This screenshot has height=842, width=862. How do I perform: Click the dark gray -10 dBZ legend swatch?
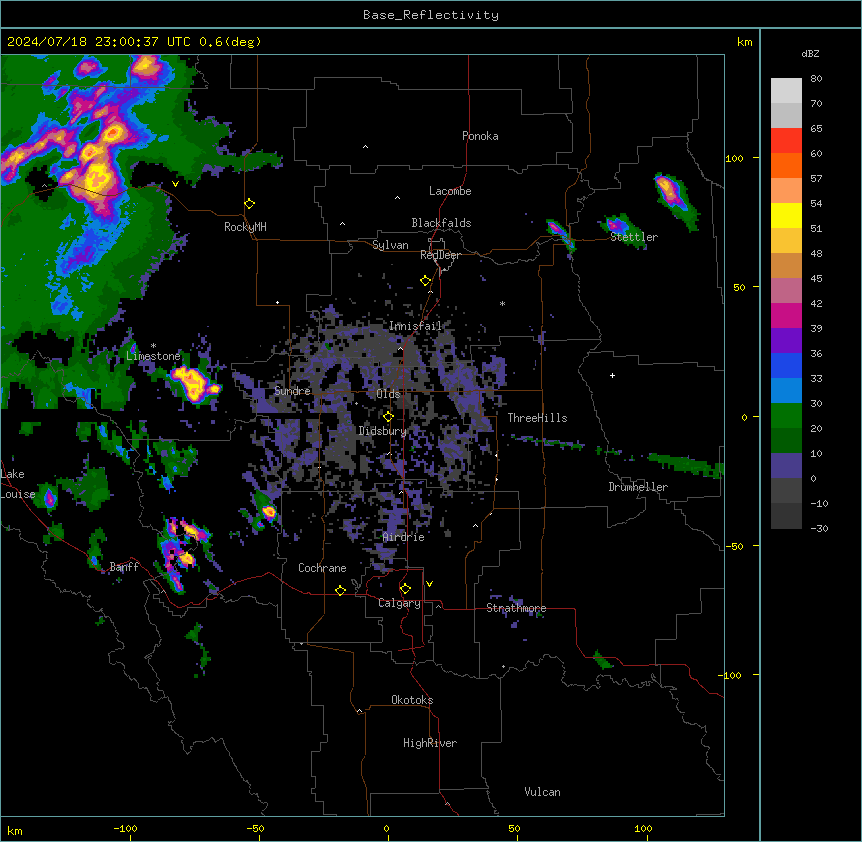coord(786,516)
